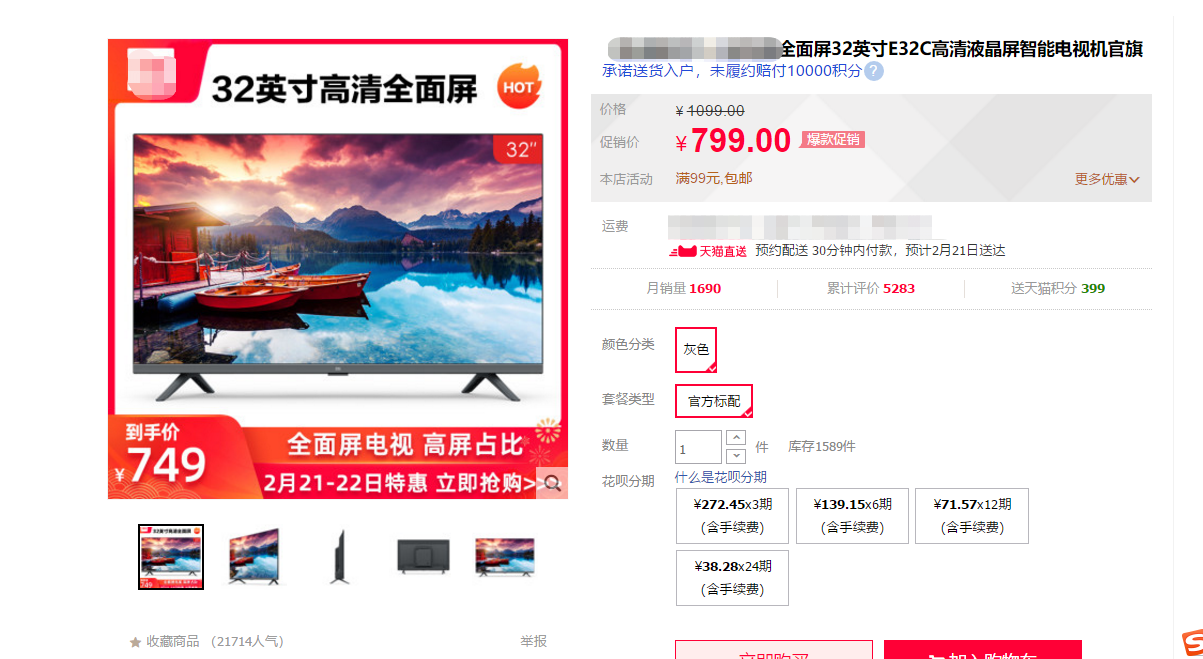Image resolution: width=1203 pixels, height=659 pixels.
Task: Click the help question mark beside 10000积分
Action: click(x=874, y=71)
